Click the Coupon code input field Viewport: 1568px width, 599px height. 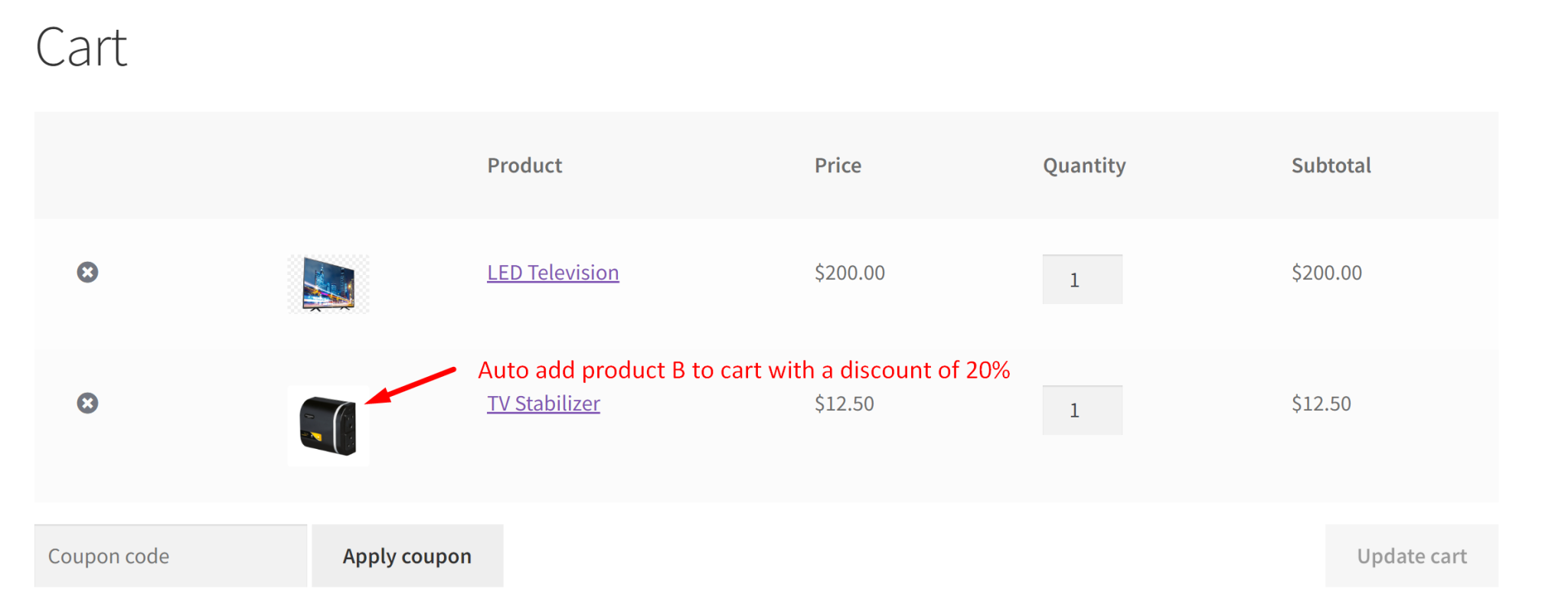(x=170, y=555)
